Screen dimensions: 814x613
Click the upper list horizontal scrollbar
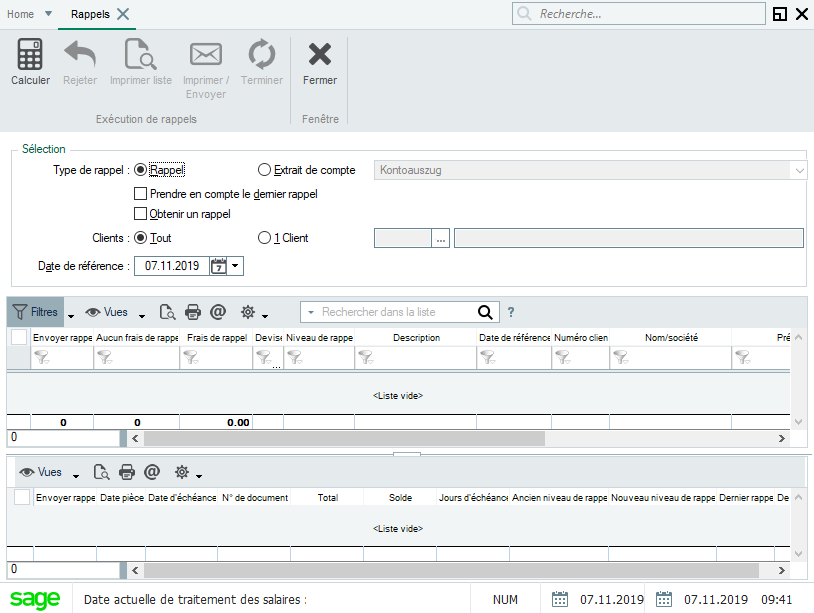[x=345, y=438]
